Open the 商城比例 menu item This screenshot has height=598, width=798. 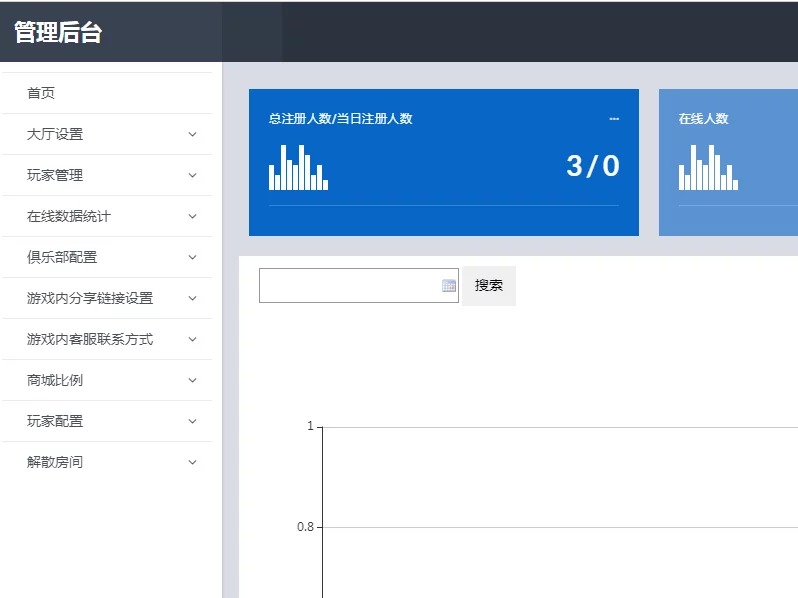point(55,380)
